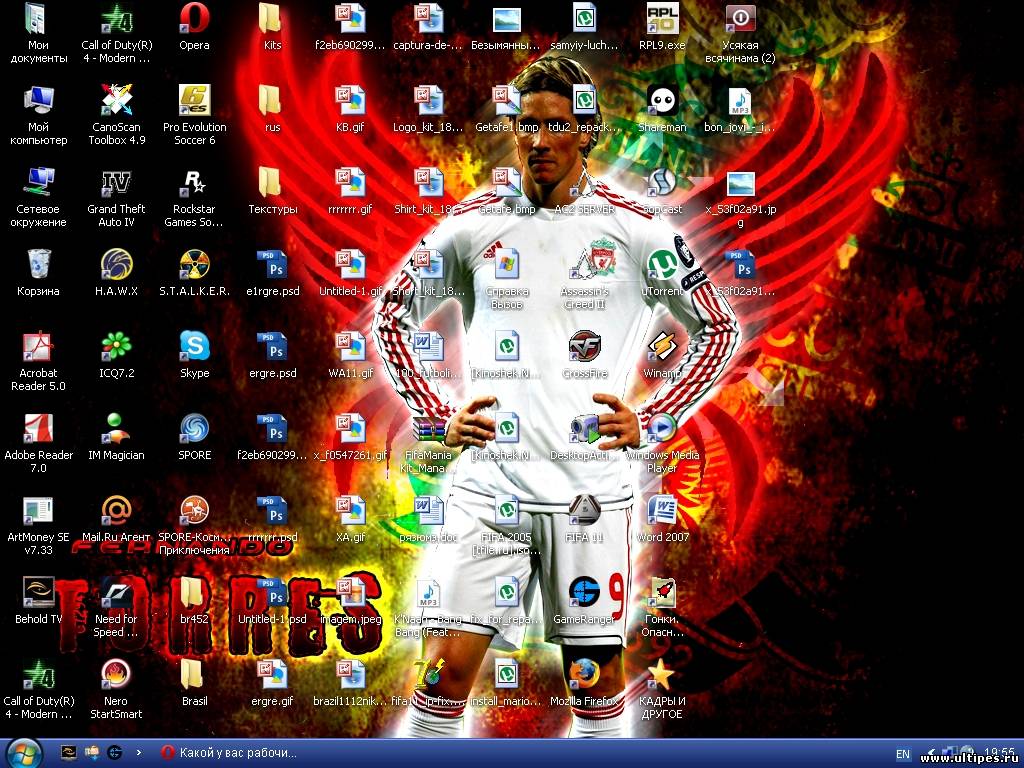
Task: Select the Winamp desktop shortcut
Action: tap(661, 347)
